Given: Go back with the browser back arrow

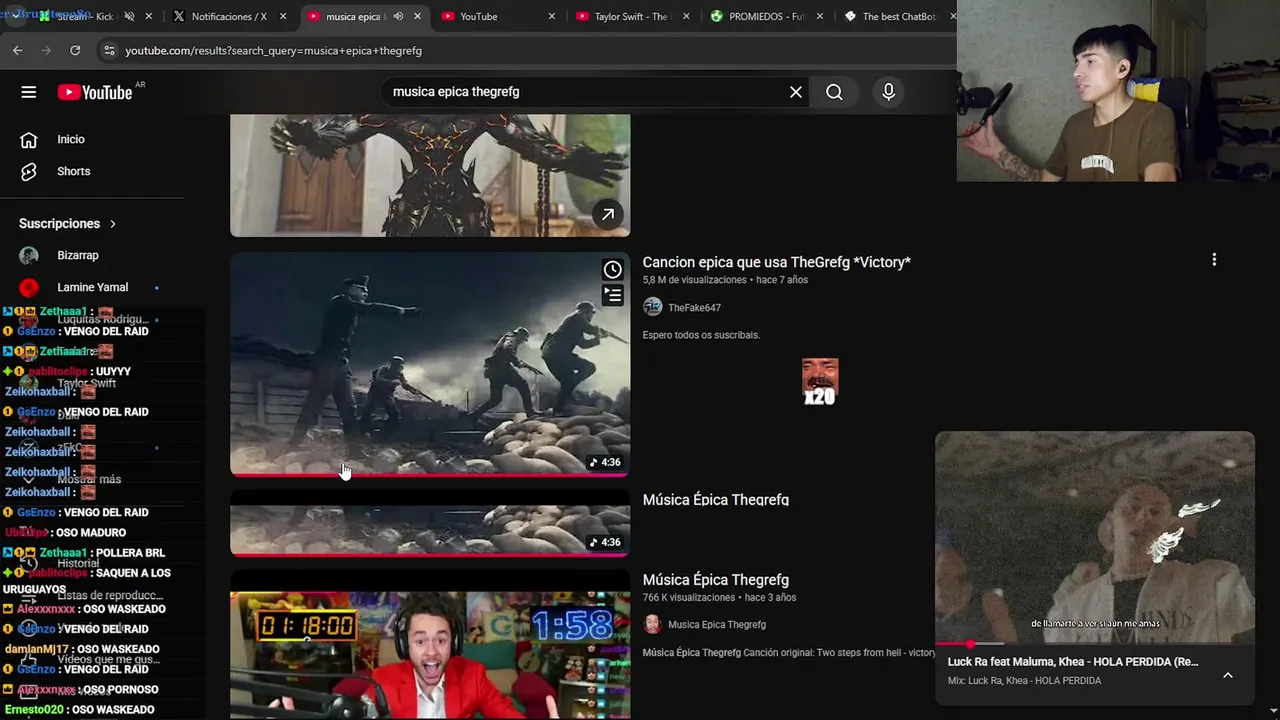Looking at the screenshot, I should [18, 50].
